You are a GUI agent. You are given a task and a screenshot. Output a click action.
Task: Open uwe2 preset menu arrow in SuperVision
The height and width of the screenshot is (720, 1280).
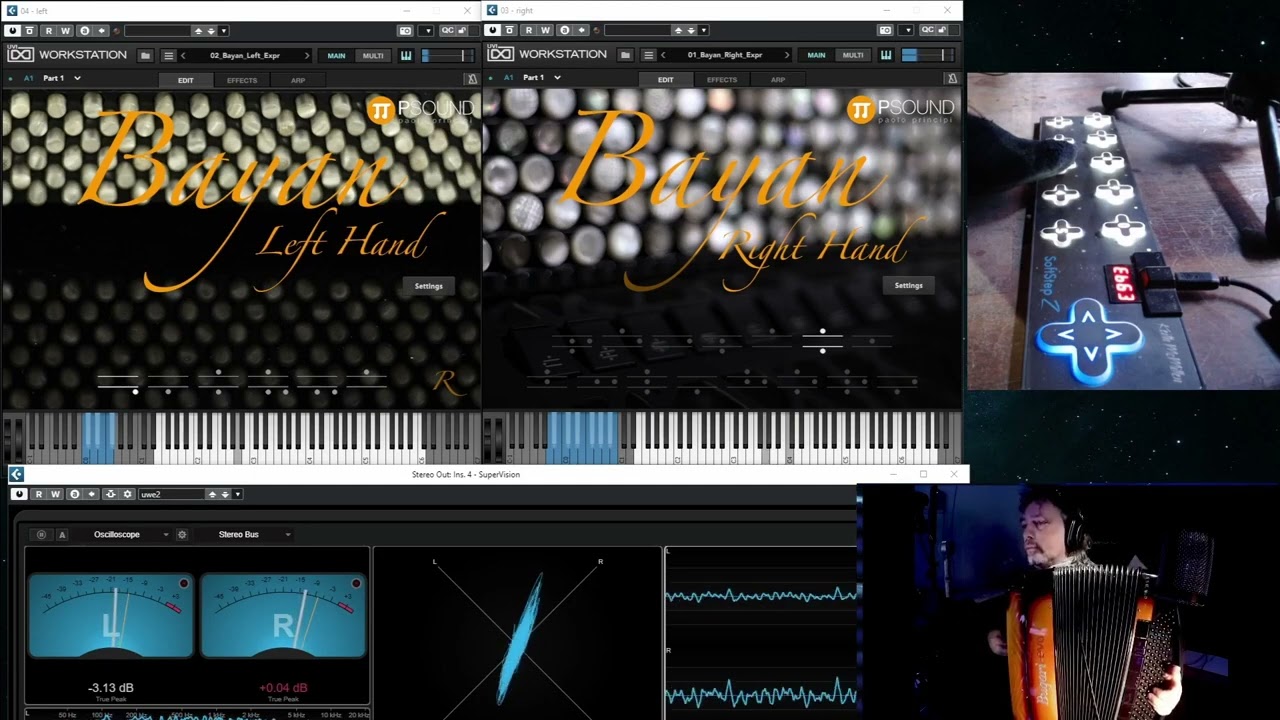tap(237, 494)
